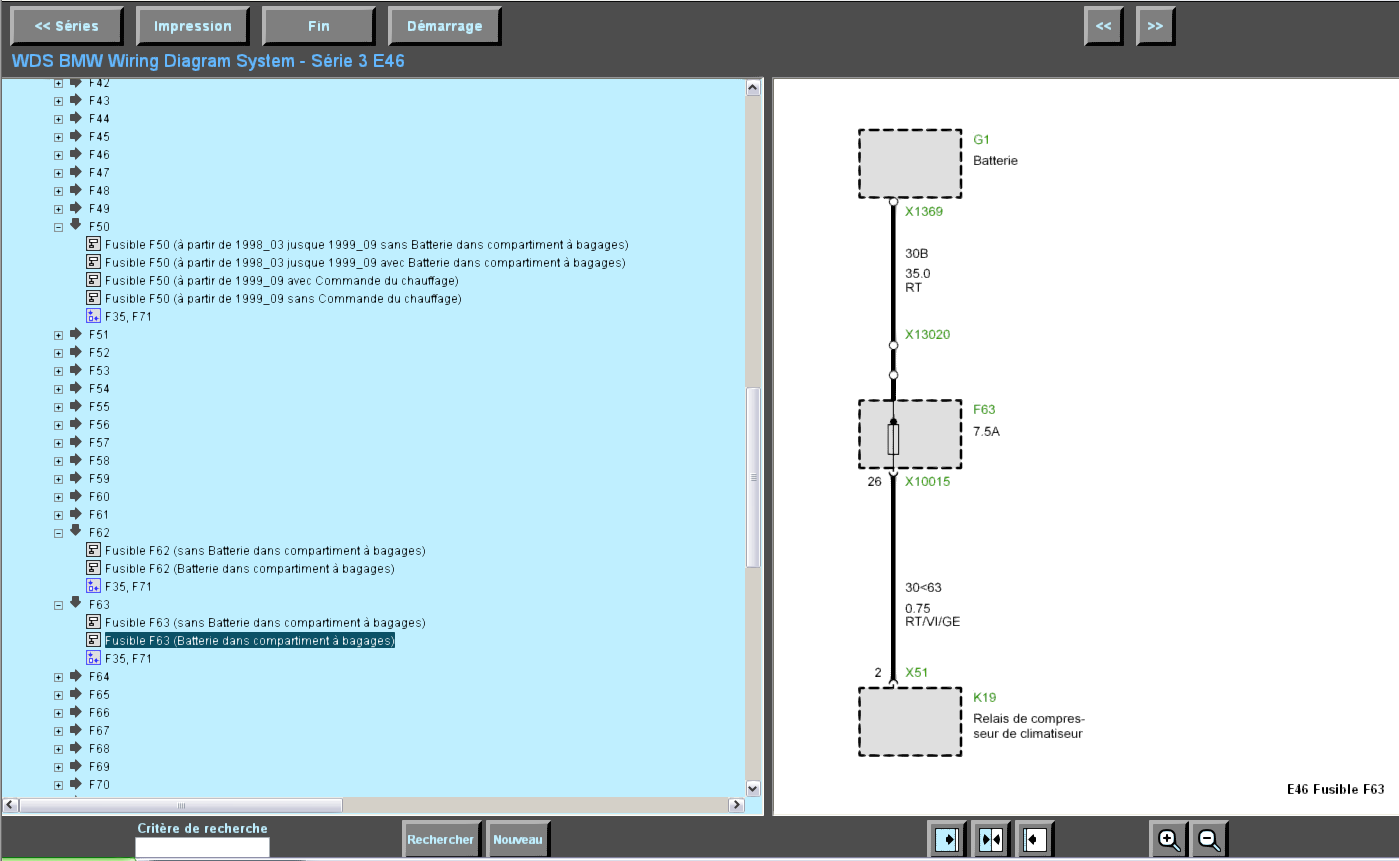Click the blue location icon under F63
Screen dimensions: 1399x861
point(94,659)
